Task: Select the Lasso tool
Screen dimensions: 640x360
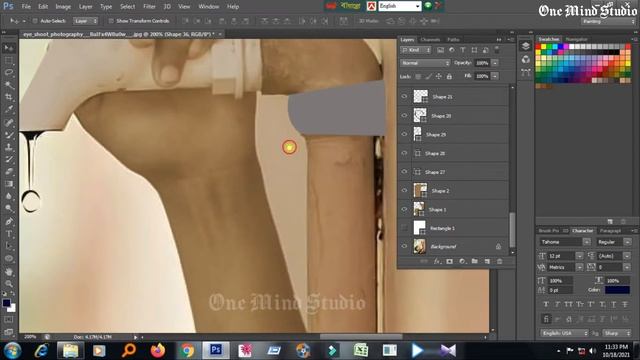Action: 9,73
